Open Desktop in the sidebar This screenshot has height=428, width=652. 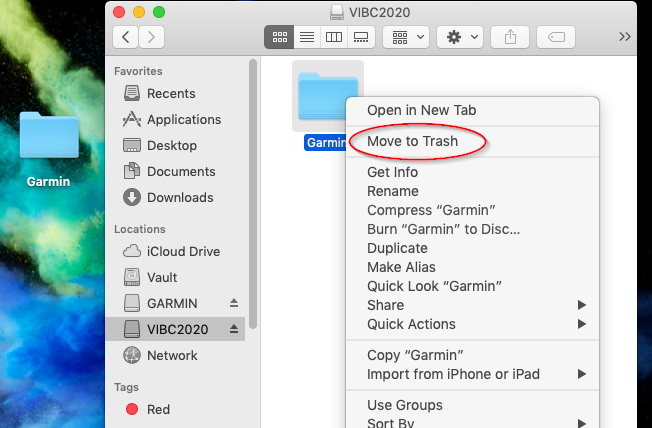[177, 146]
